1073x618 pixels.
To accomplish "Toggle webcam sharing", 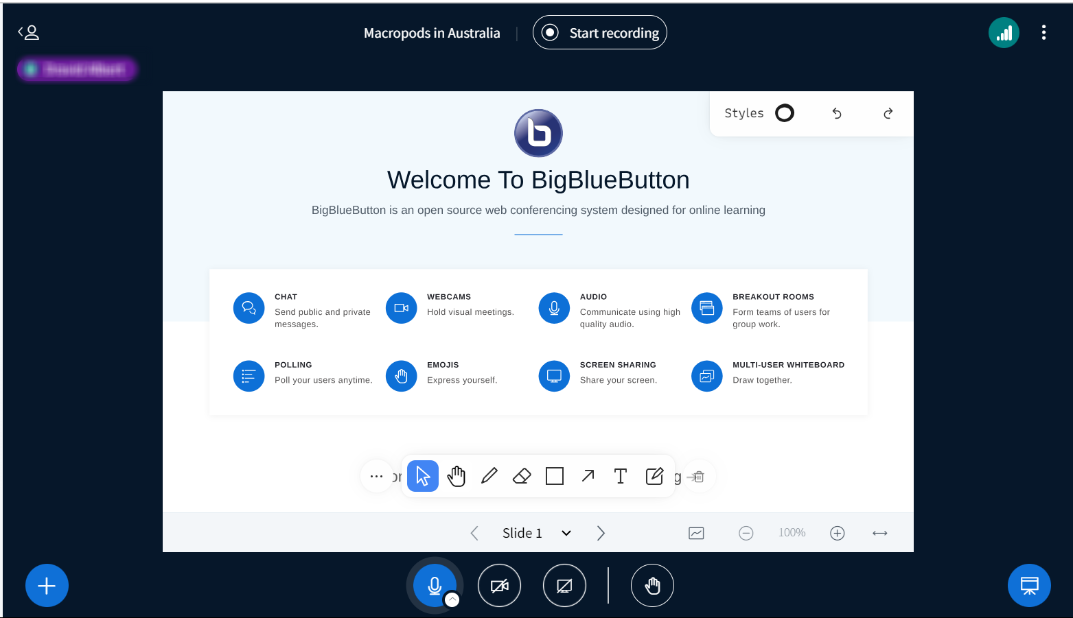I will coord(500,586).
